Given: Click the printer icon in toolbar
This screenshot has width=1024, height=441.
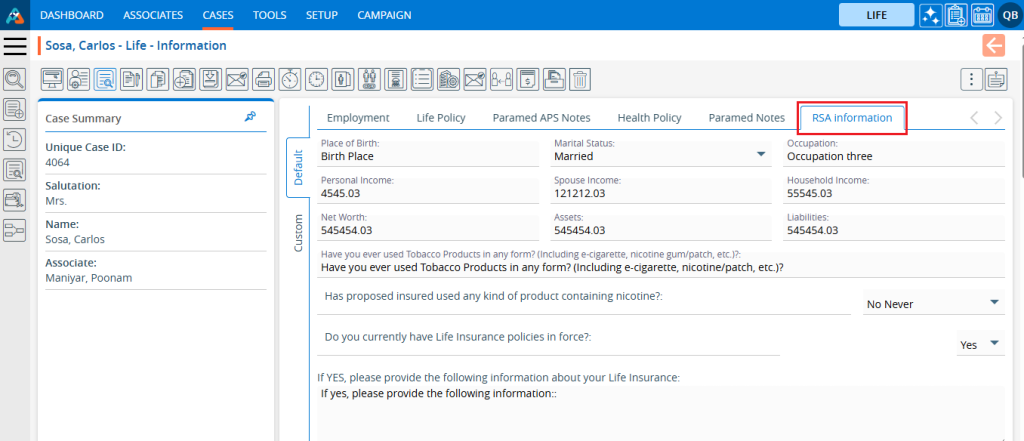Looking at the screenshot, I should coord(263,79).
